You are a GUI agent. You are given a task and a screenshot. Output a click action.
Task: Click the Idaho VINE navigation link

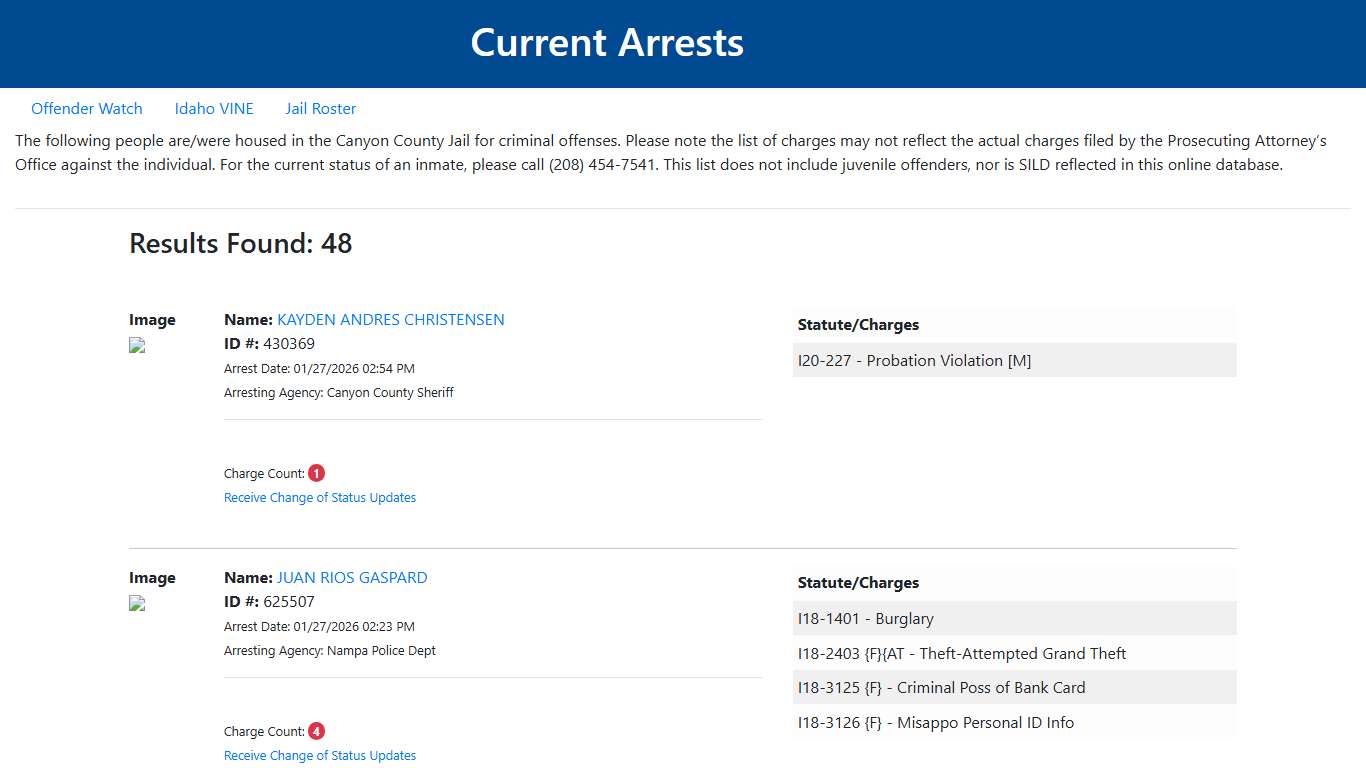214,108
